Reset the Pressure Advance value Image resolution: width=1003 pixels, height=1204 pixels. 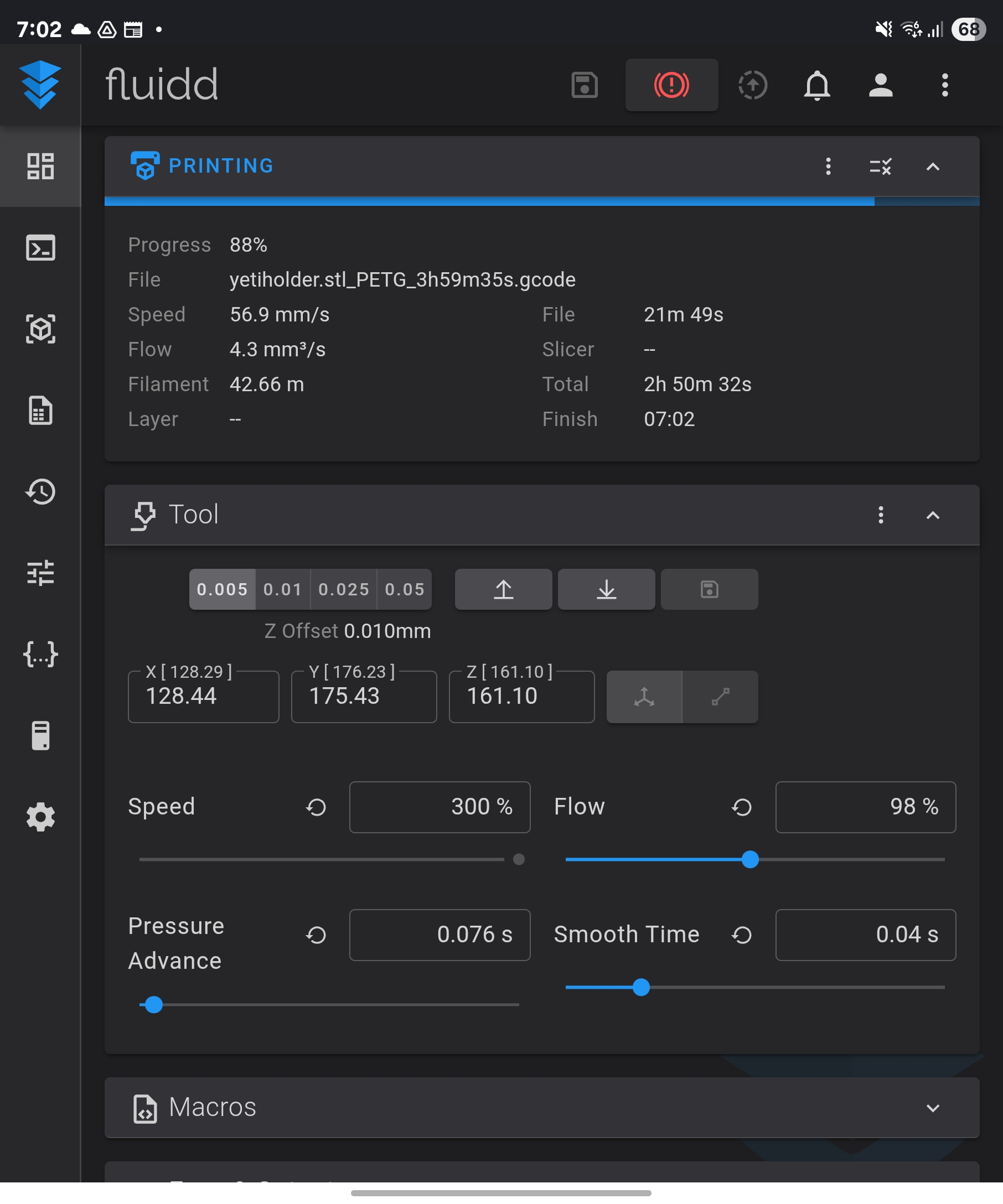(x=316, y=935)
